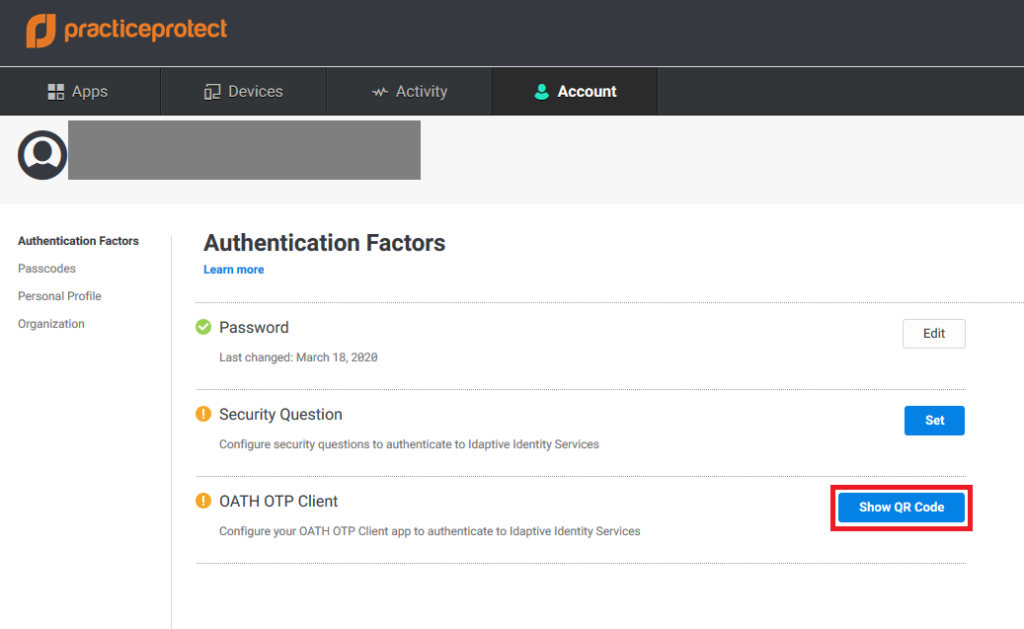The width and height of the screenshot is (1024, 629).
Task: Click orange warning icon beside Security Question
Action: [203, 413]
